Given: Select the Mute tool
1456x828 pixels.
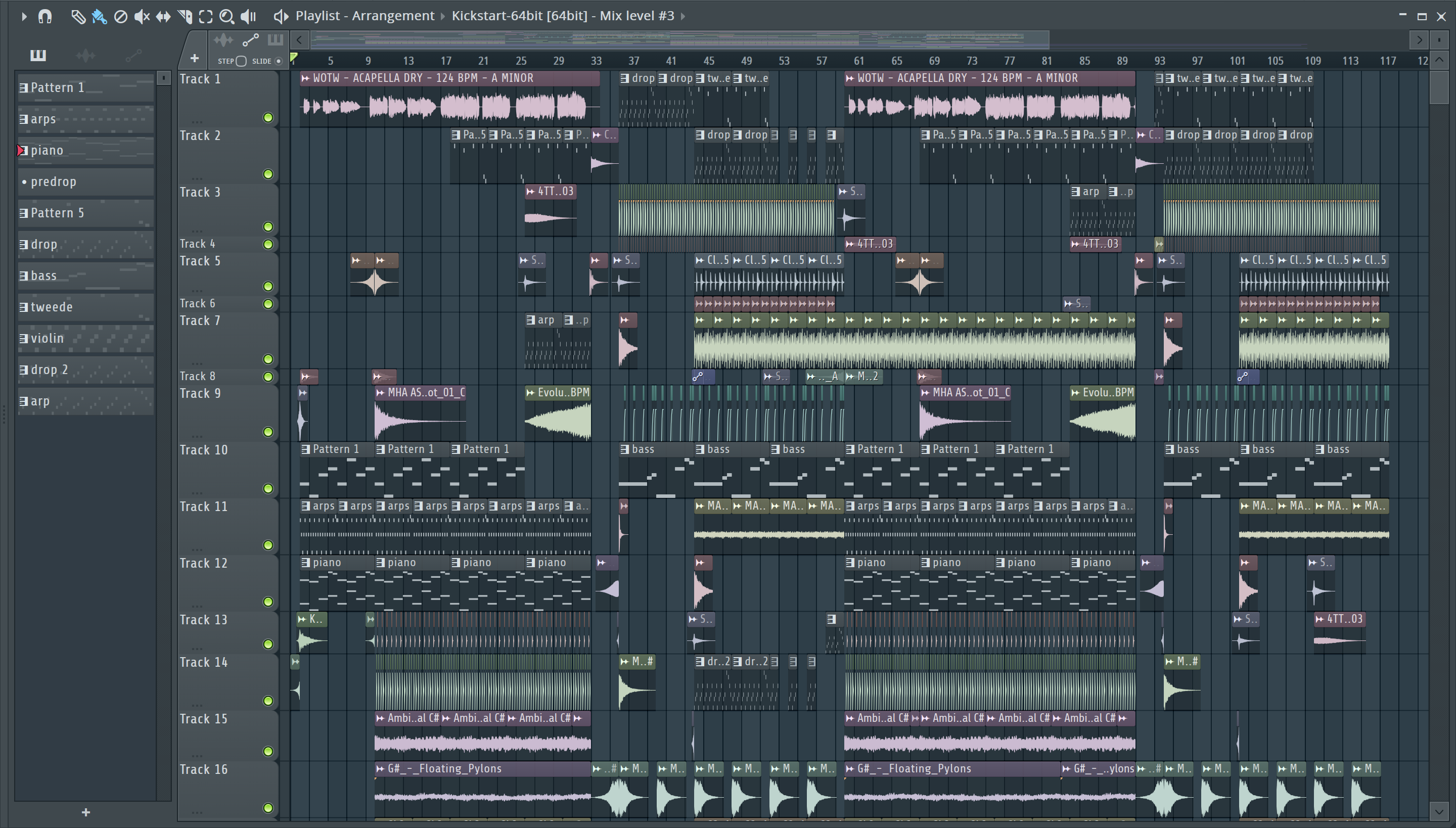Looking at the screenshot, I should click(x=142, y=17).
